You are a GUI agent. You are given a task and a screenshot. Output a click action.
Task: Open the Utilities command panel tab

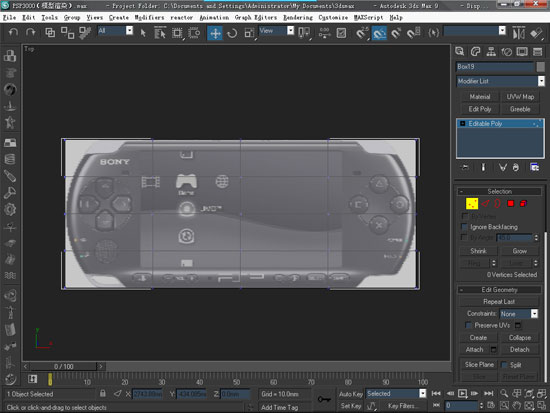coord(537,52)
